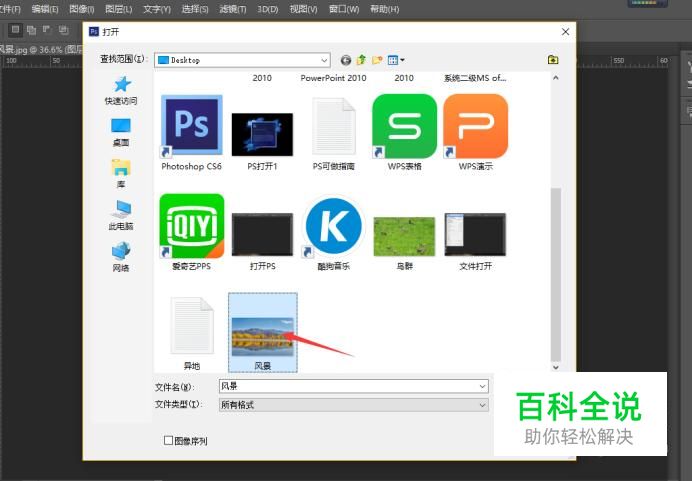Select the 爱奇艺PPS shortcut icon

click(x=192, y=226)
